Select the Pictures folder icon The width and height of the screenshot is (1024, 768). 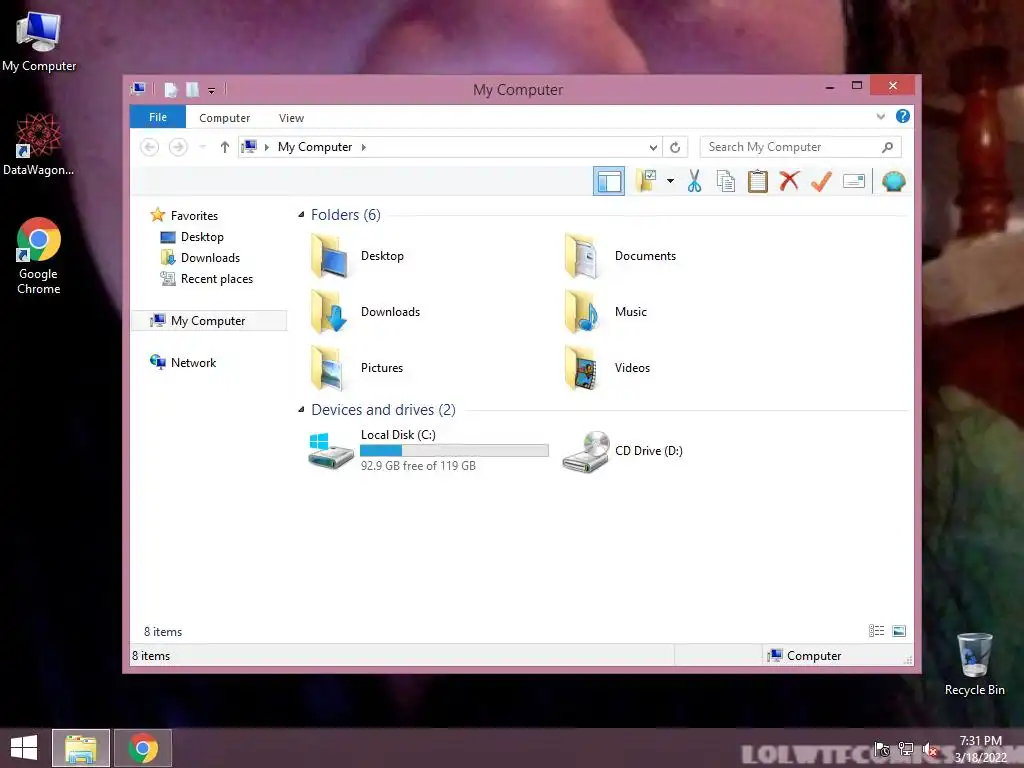pyautogui.click(x=328, y=368)
